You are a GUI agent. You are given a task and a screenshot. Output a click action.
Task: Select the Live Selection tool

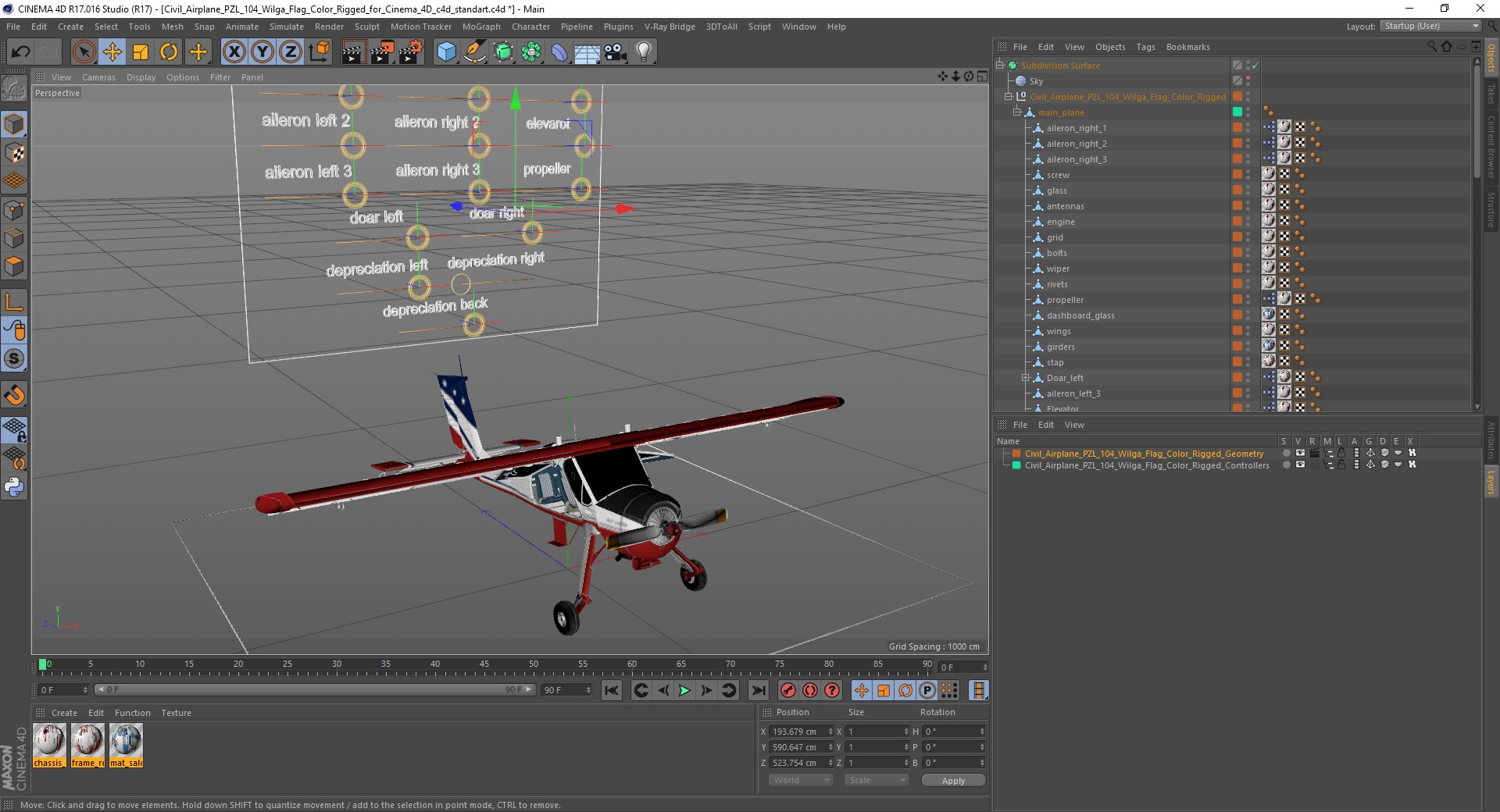pyautogui.click(x=84, y=52)
